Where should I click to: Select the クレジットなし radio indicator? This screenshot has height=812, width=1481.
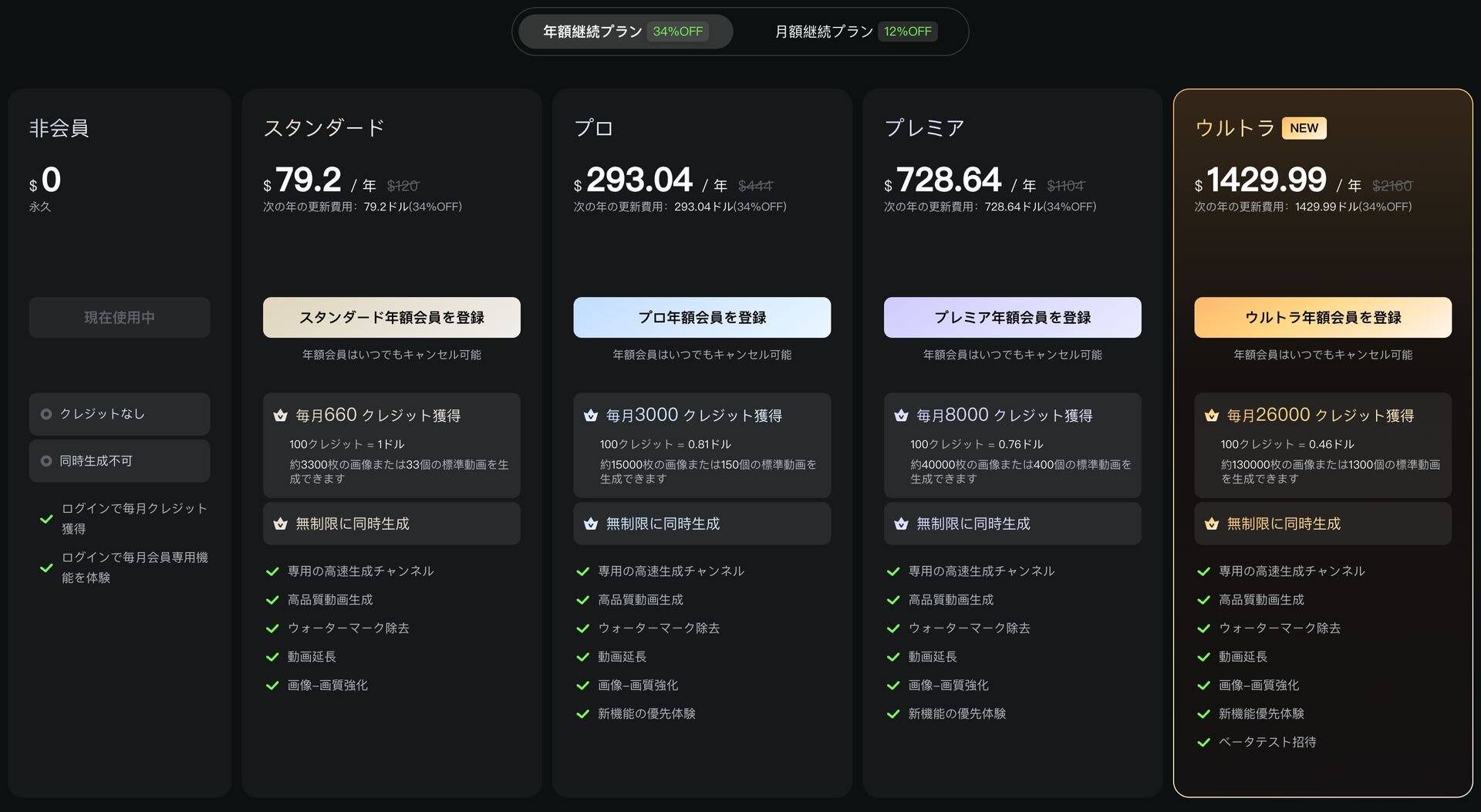pos(46,414)
